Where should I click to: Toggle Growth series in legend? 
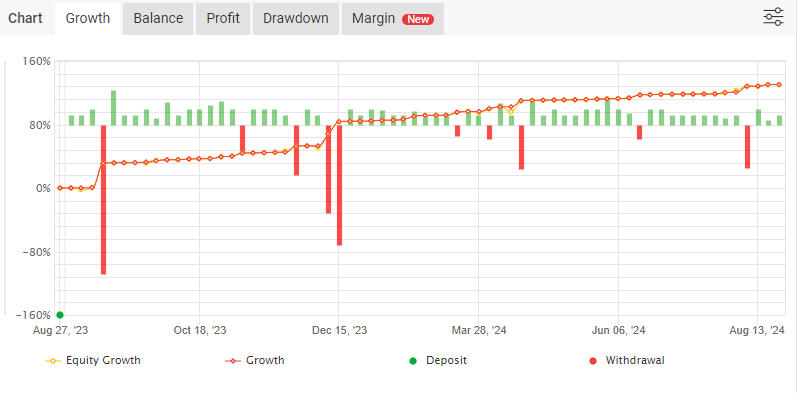pos(255,360)
